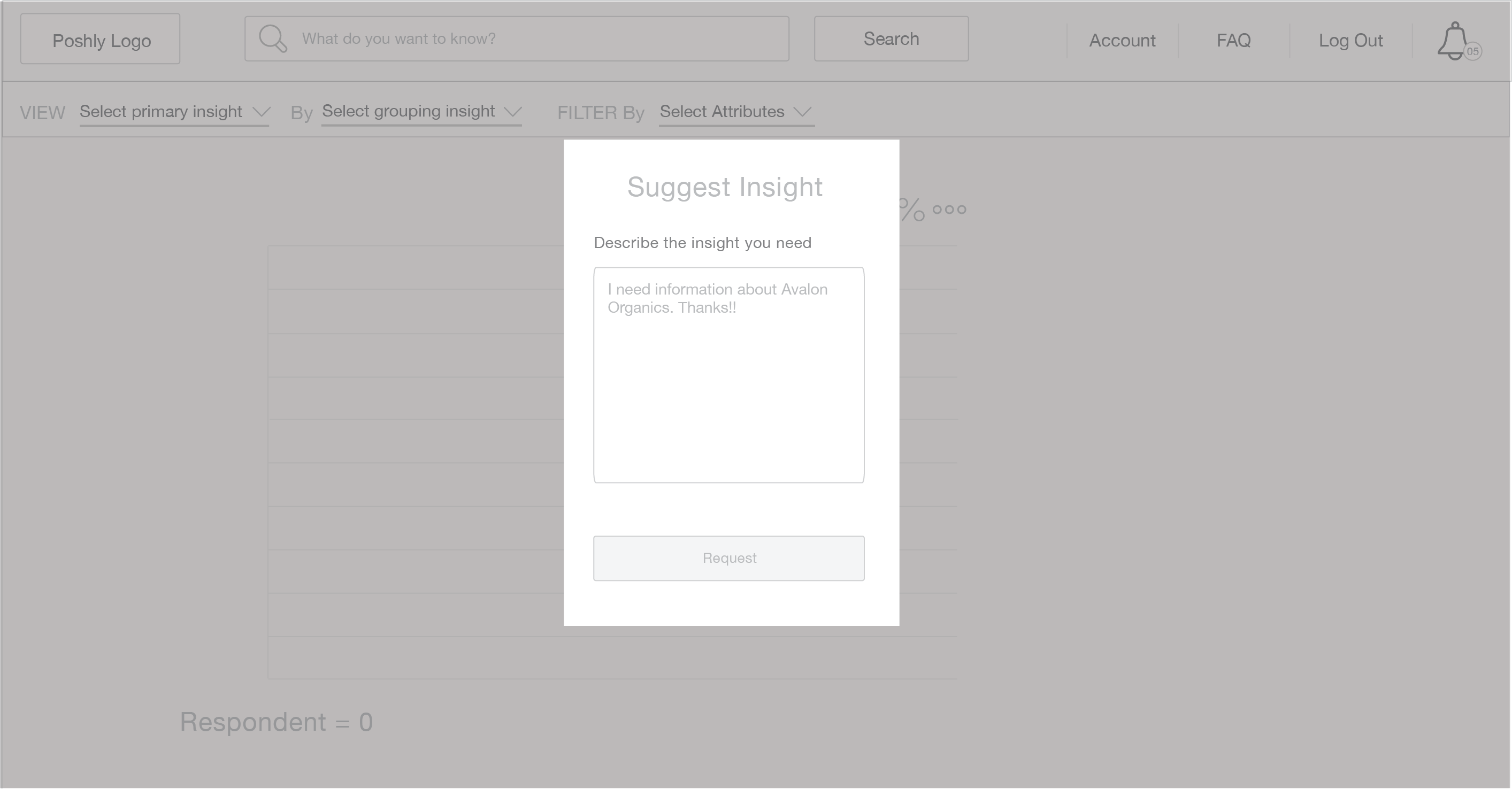Click the Poshly Logo
Screen dimensions: 1512x789
tap(101, 40)
